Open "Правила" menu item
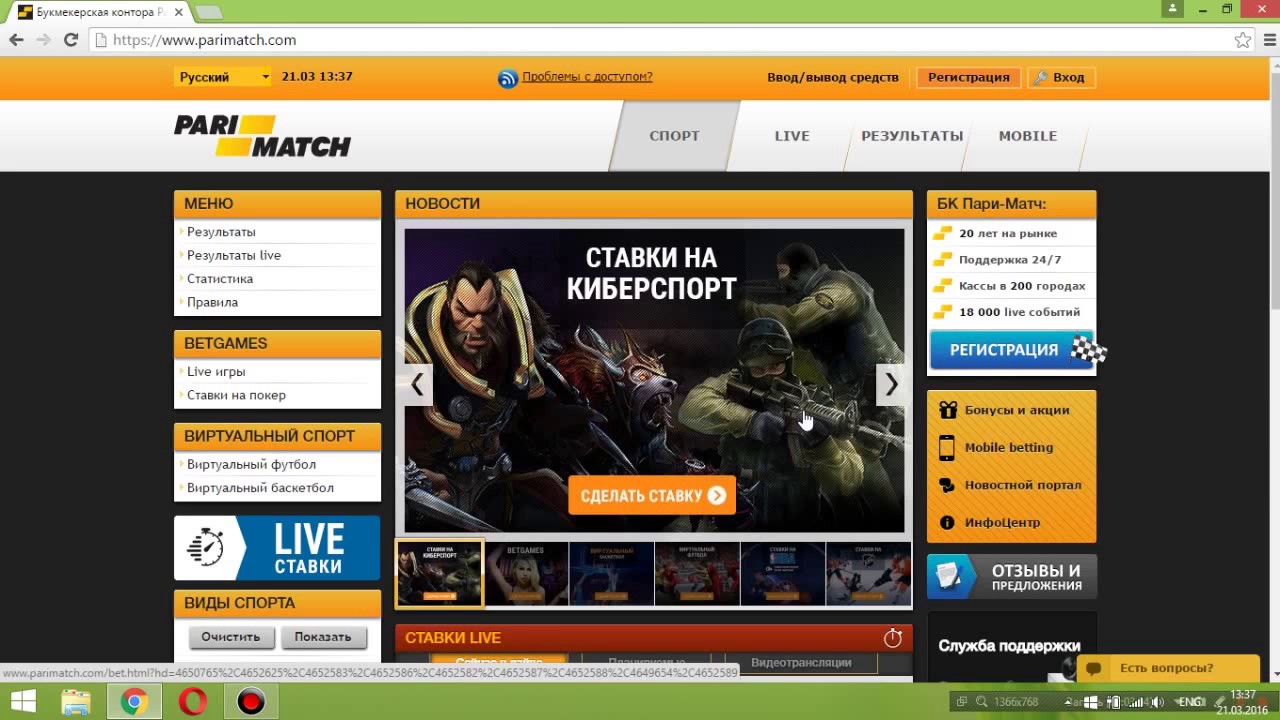 (212, 302)
